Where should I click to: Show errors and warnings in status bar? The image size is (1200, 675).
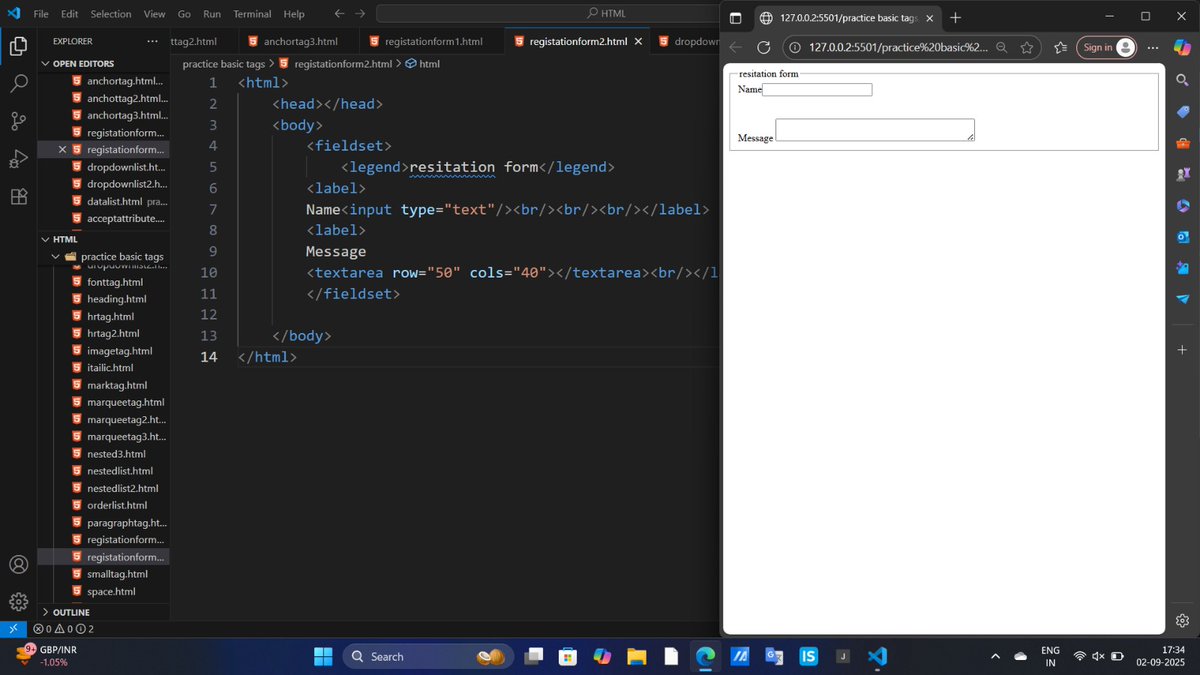(63, 629)
